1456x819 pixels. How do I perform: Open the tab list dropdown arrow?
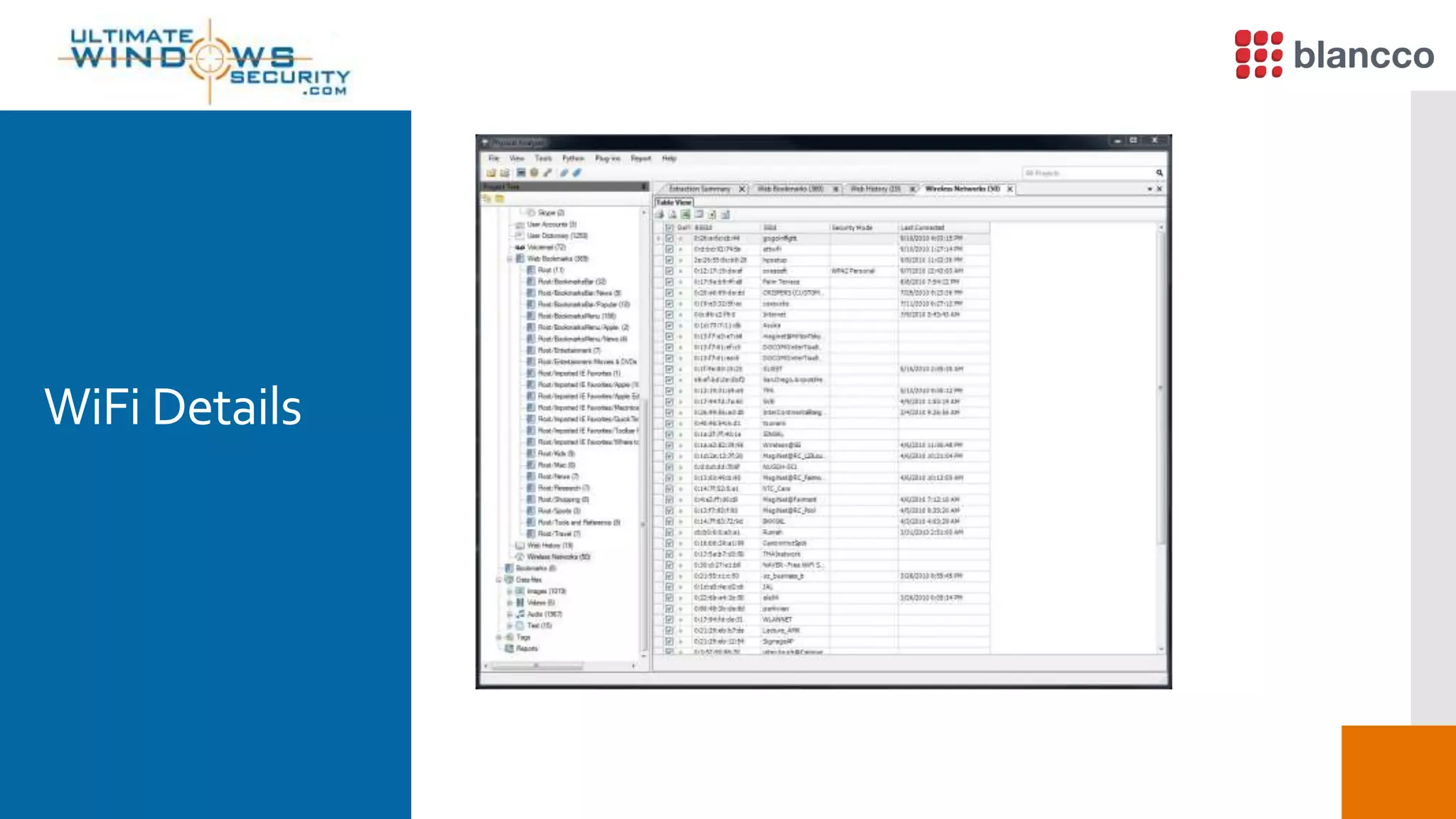[x=1150, y=189]
